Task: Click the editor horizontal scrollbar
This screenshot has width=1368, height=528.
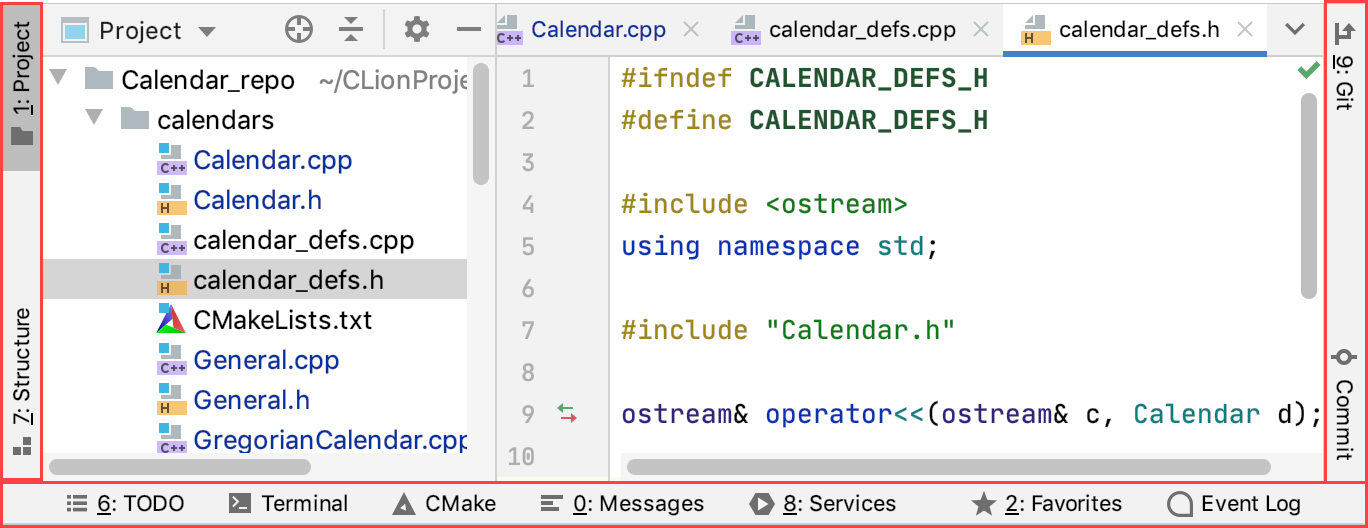Action: tap(947, 466)
